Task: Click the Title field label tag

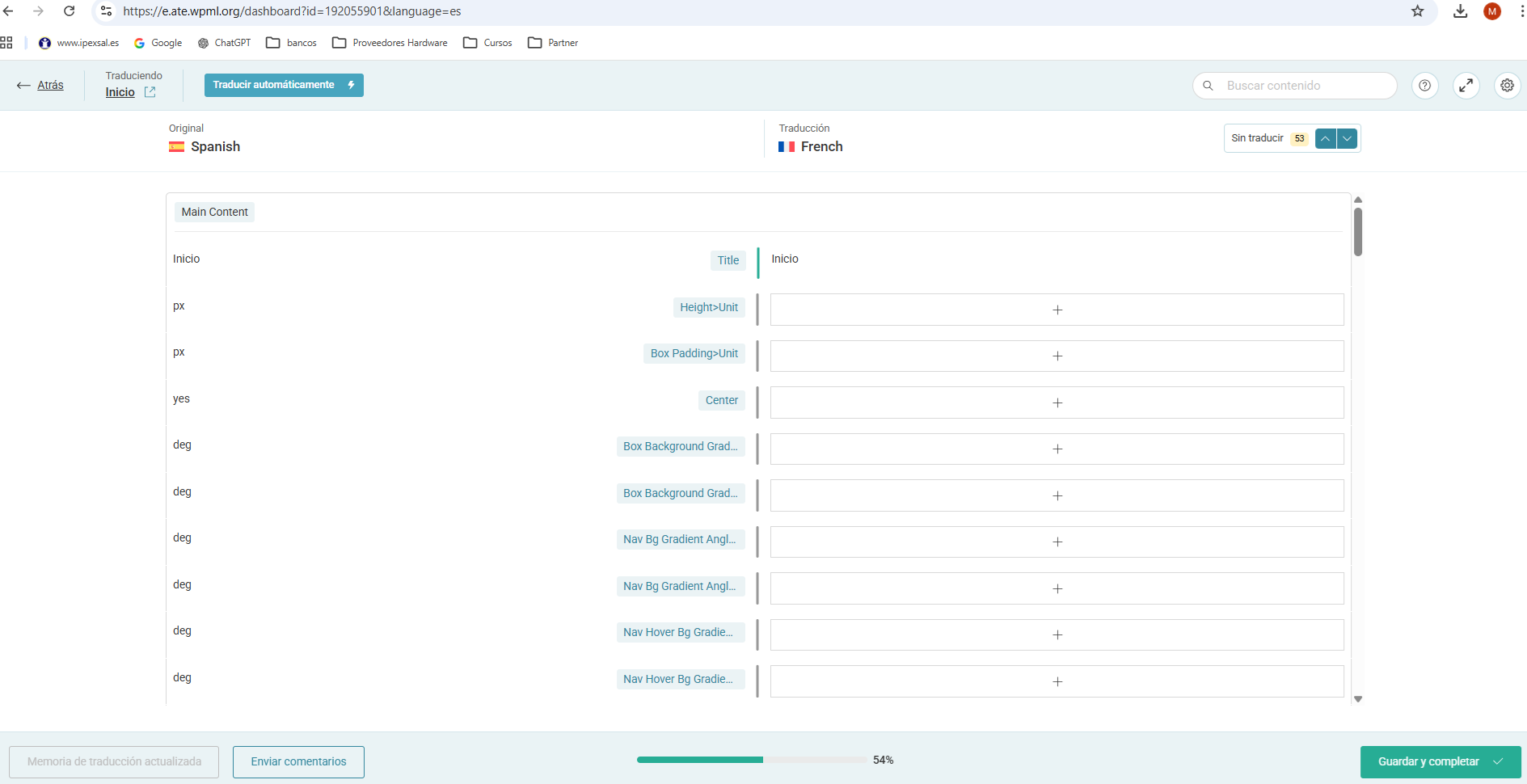Action: [728, 260]
